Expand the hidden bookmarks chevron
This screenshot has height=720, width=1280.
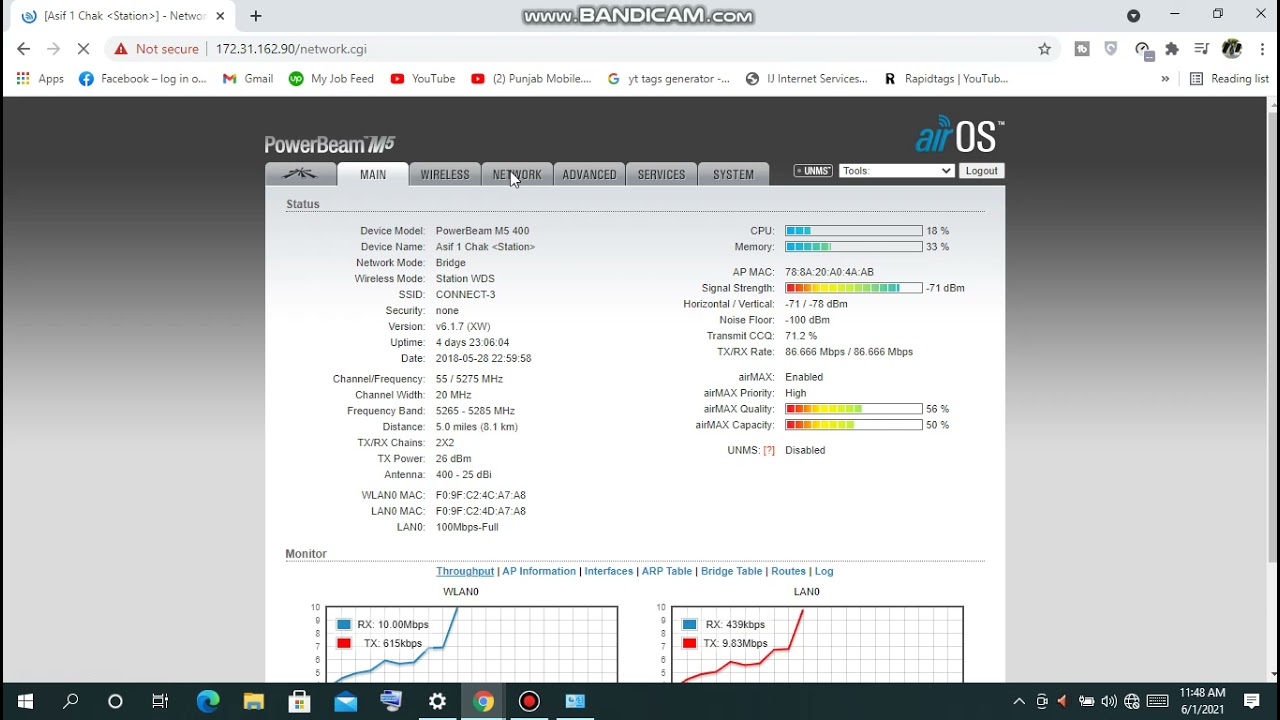tap(1165, 79)
